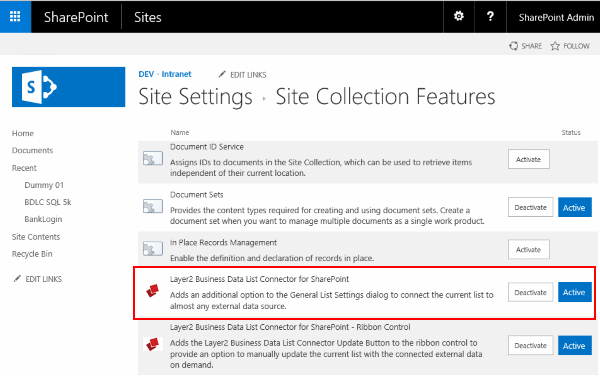The width and height of the screenshot is (600, 376).
Task: Open the settings gear menu
Action: tap(458, 16)
